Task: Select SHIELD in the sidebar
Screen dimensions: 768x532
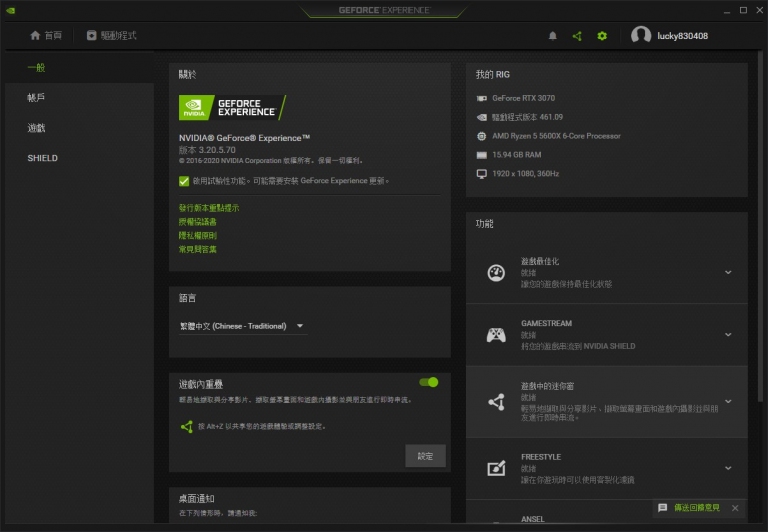Action: click(43, 158)
